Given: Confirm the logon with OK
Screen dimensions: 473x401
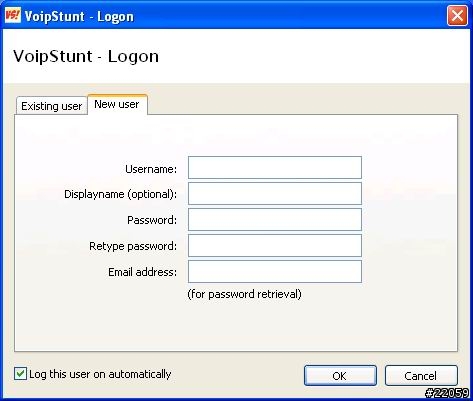Looking at the screenshot, I should pyautogui.click(x=340, y=376).
